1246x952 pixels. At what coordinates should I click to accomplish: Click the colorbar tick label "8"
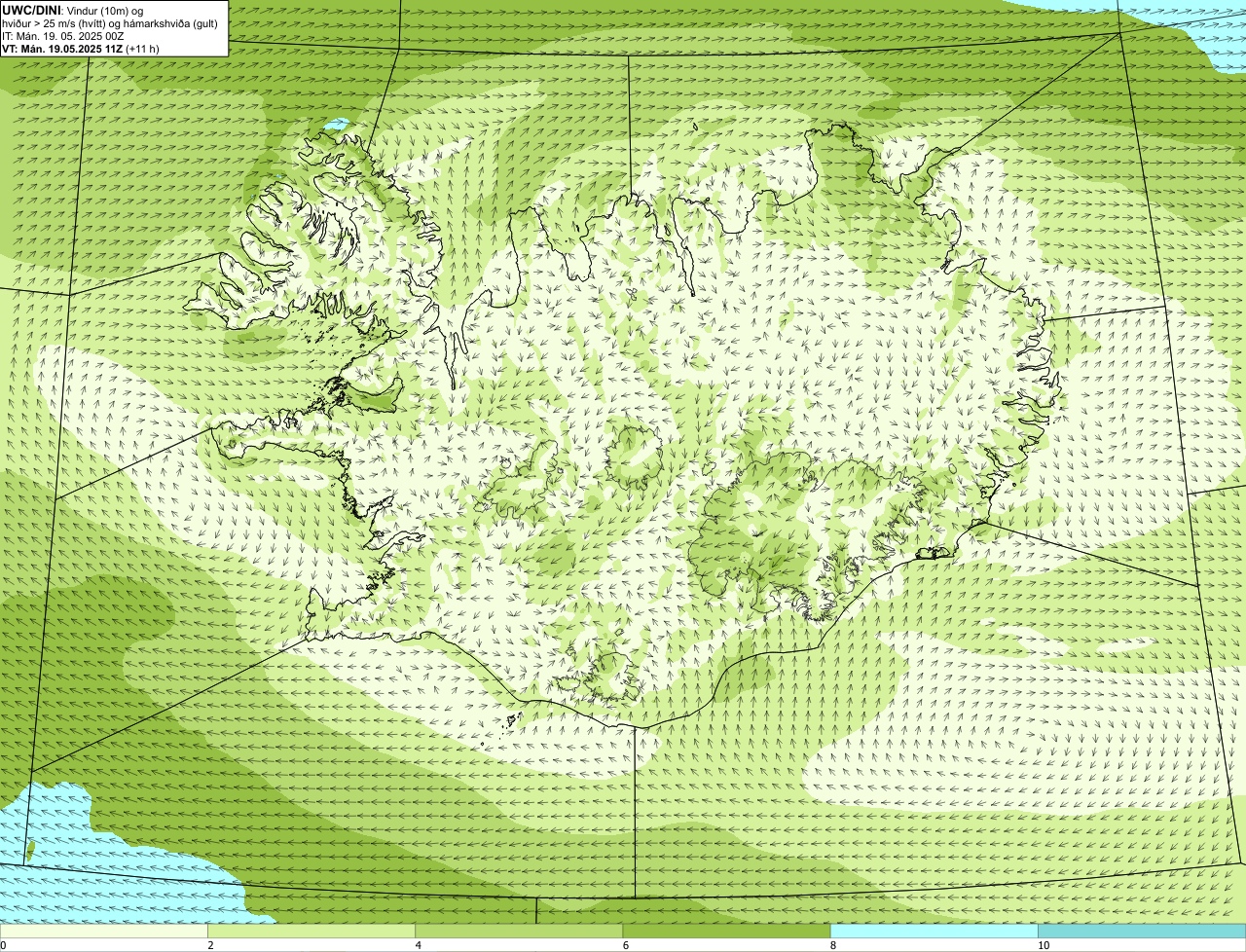pos(832,945)
